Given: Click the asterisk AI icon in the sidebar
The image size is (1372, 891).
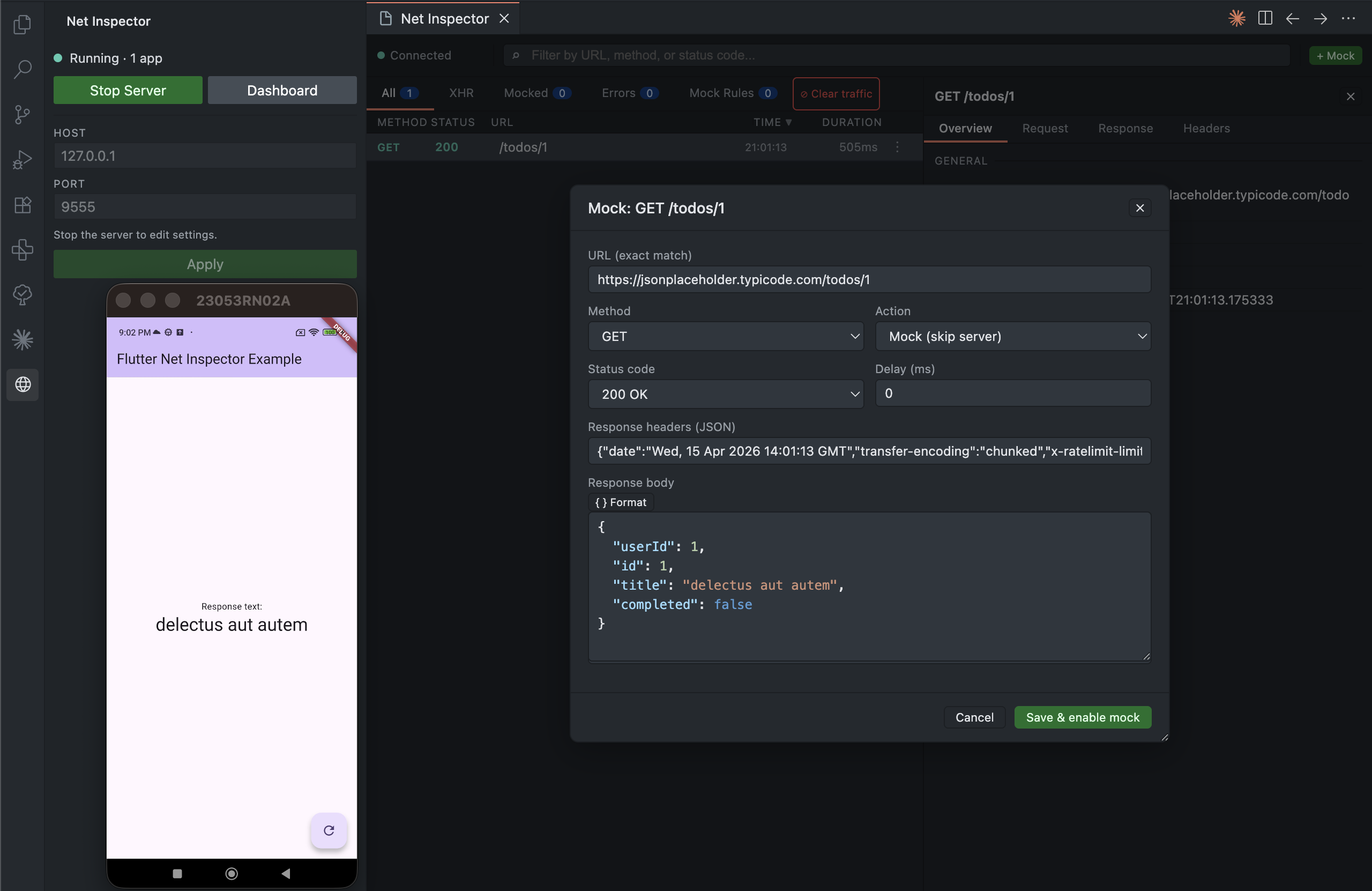Looking at the screenshot, I should [x=22, y=340].
